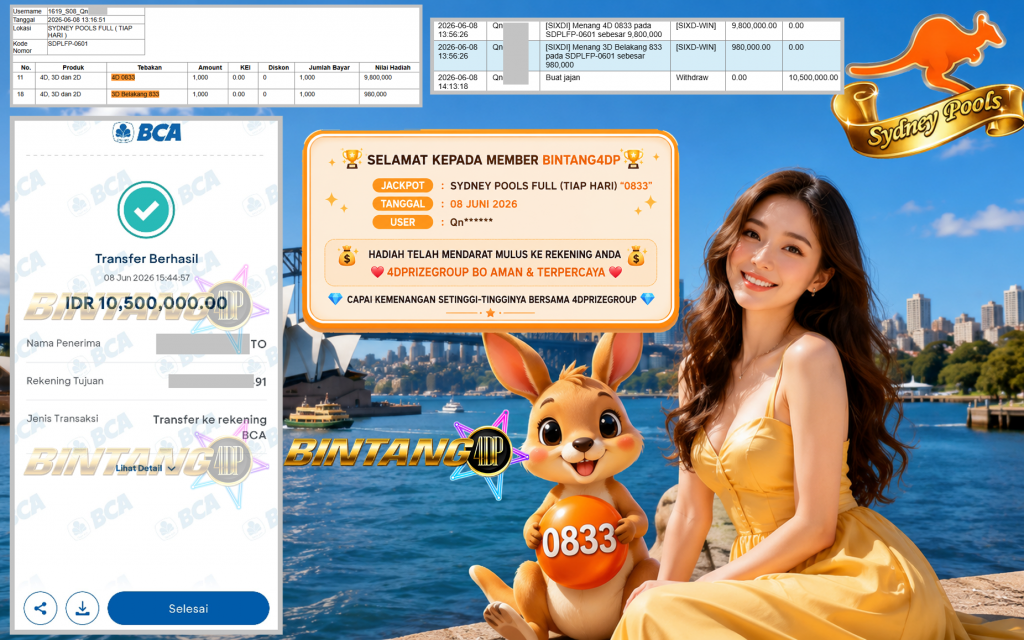Select the Transfer Berhasil heading

click(x=146, y=259)
